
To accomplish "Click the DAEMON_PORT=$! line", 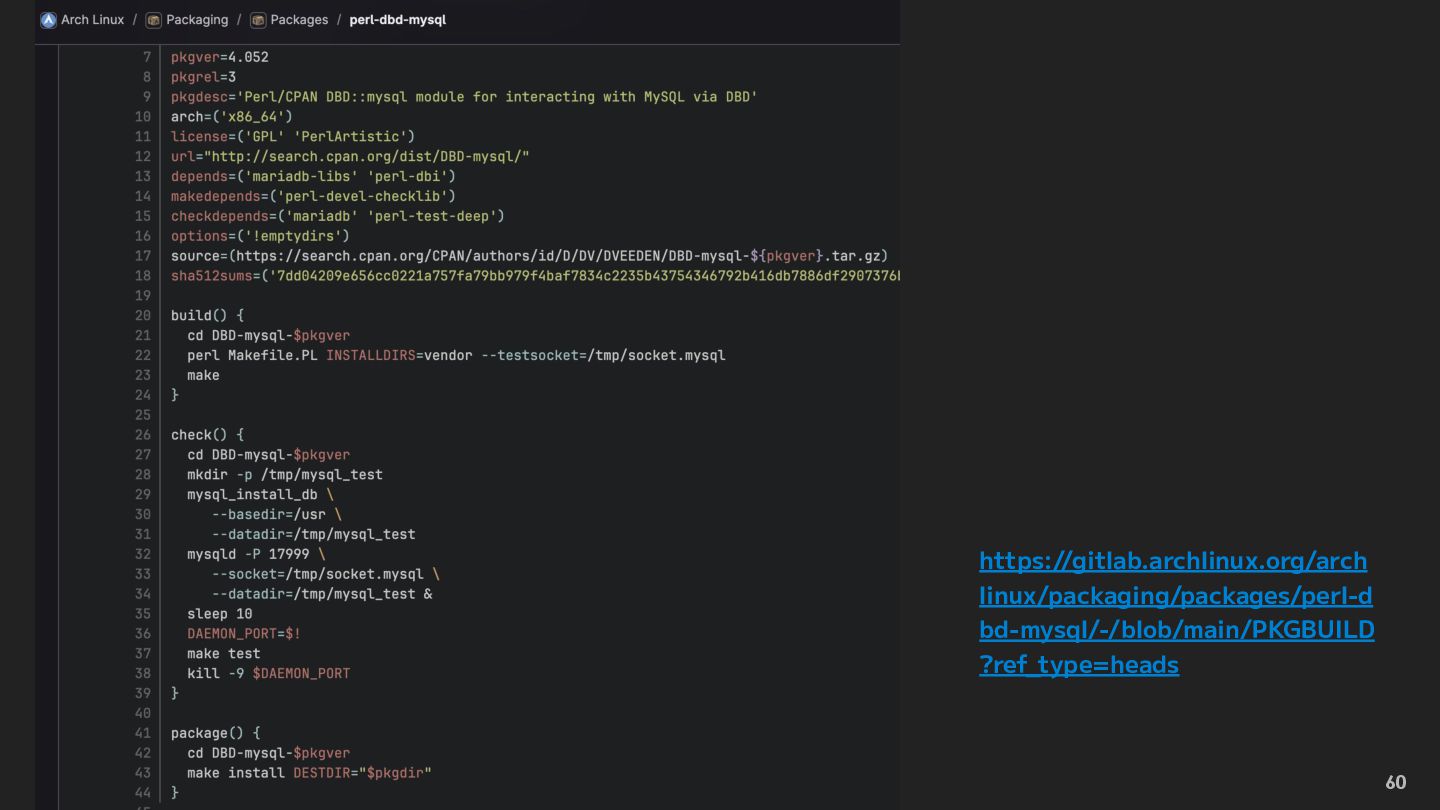I will (244, 634).
